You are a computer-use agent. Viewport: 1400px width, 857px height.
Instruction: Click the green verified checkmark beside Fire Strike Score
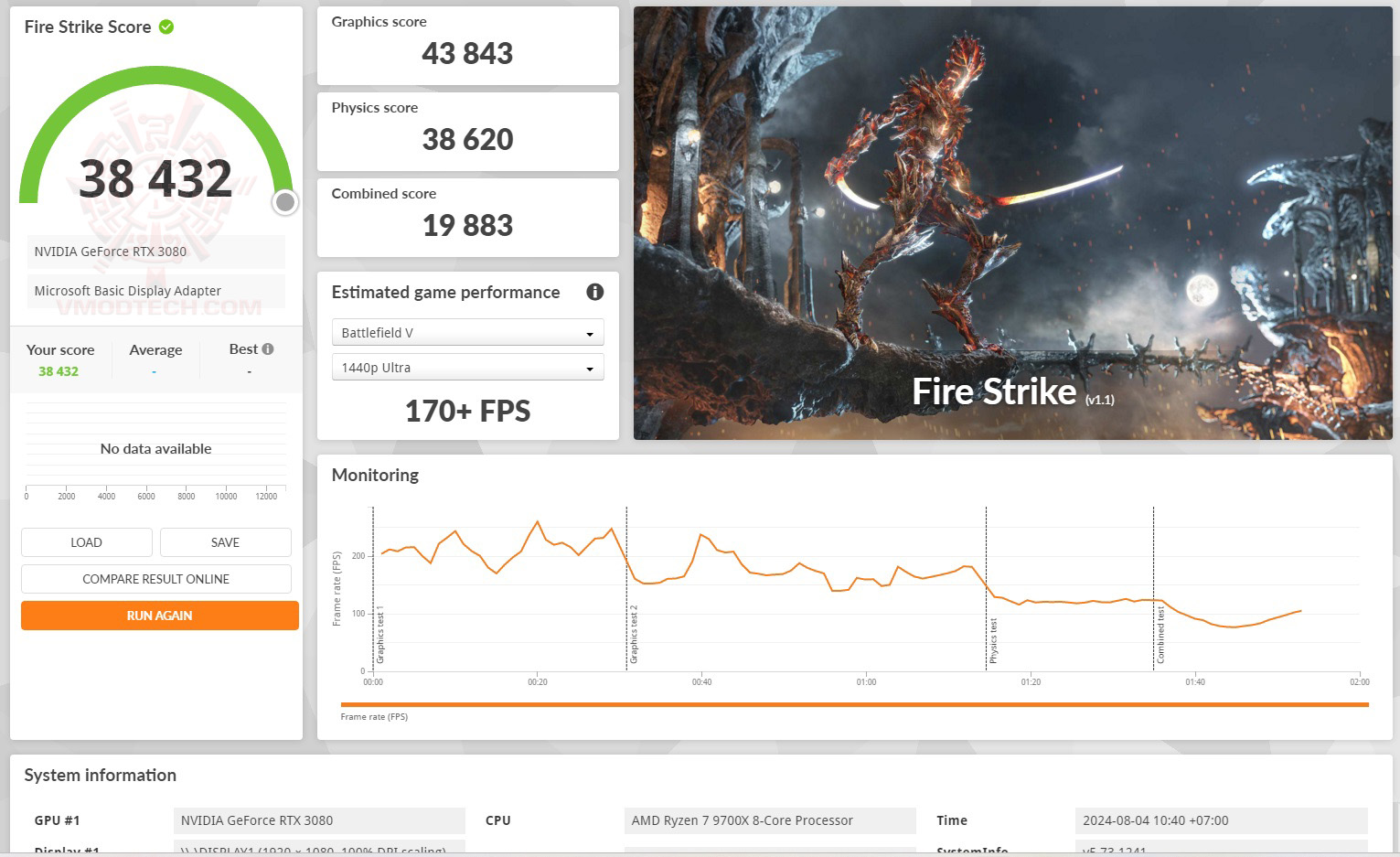pyautogui.click(x=166, y=27)
